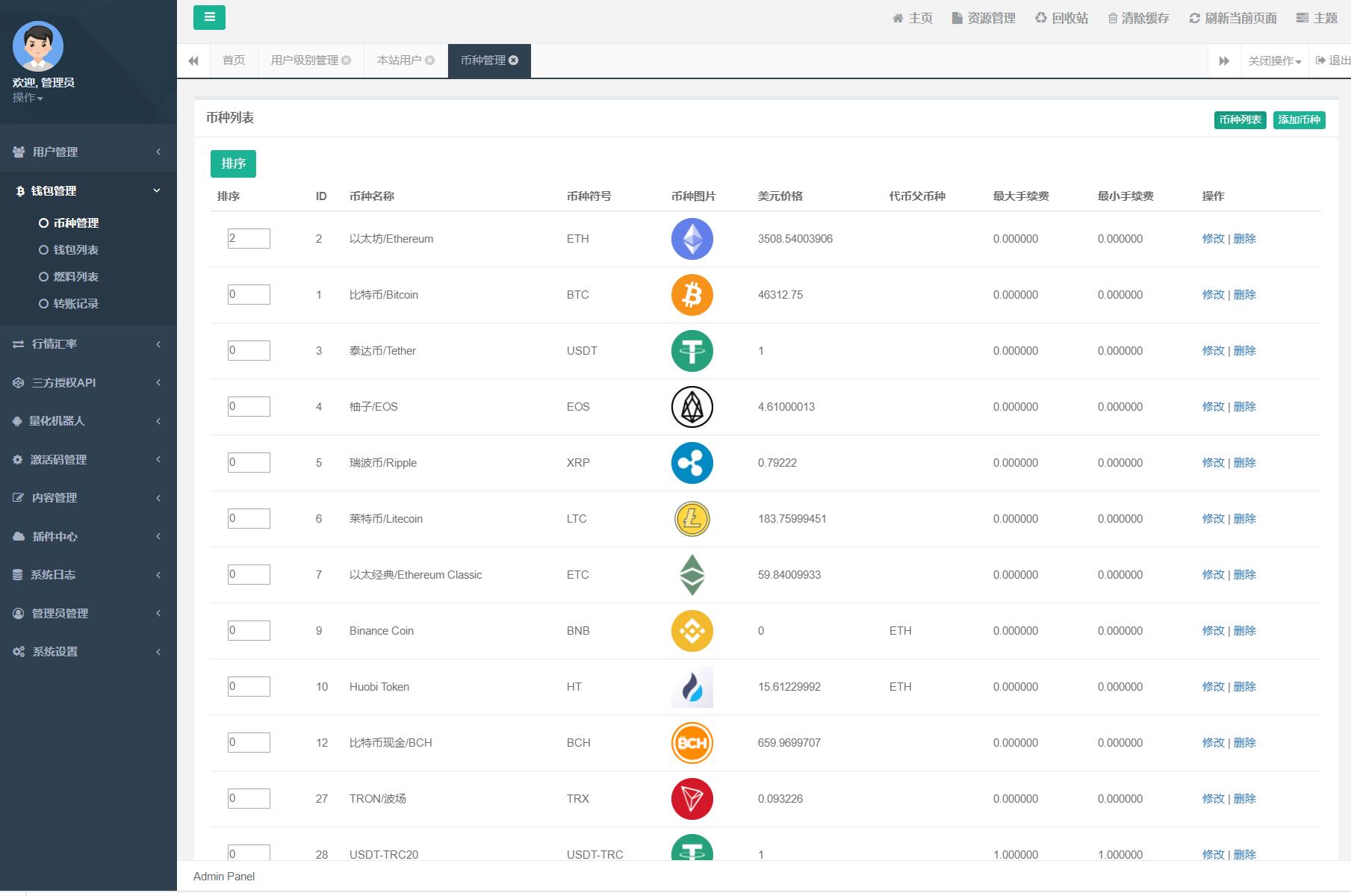This screenshot has width=1351, height=896.
Task: Open the 操作 dropdown under admin name
Action: [x=28, y=98]
